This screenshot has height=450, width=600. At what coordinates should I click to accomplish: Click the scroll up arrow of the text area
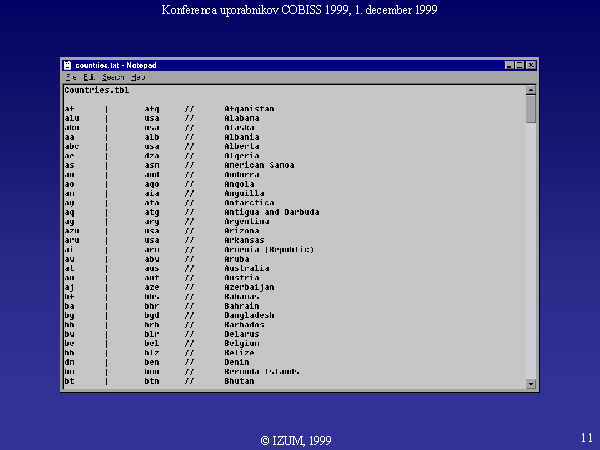pyautogui.click(x=531, y=90)
